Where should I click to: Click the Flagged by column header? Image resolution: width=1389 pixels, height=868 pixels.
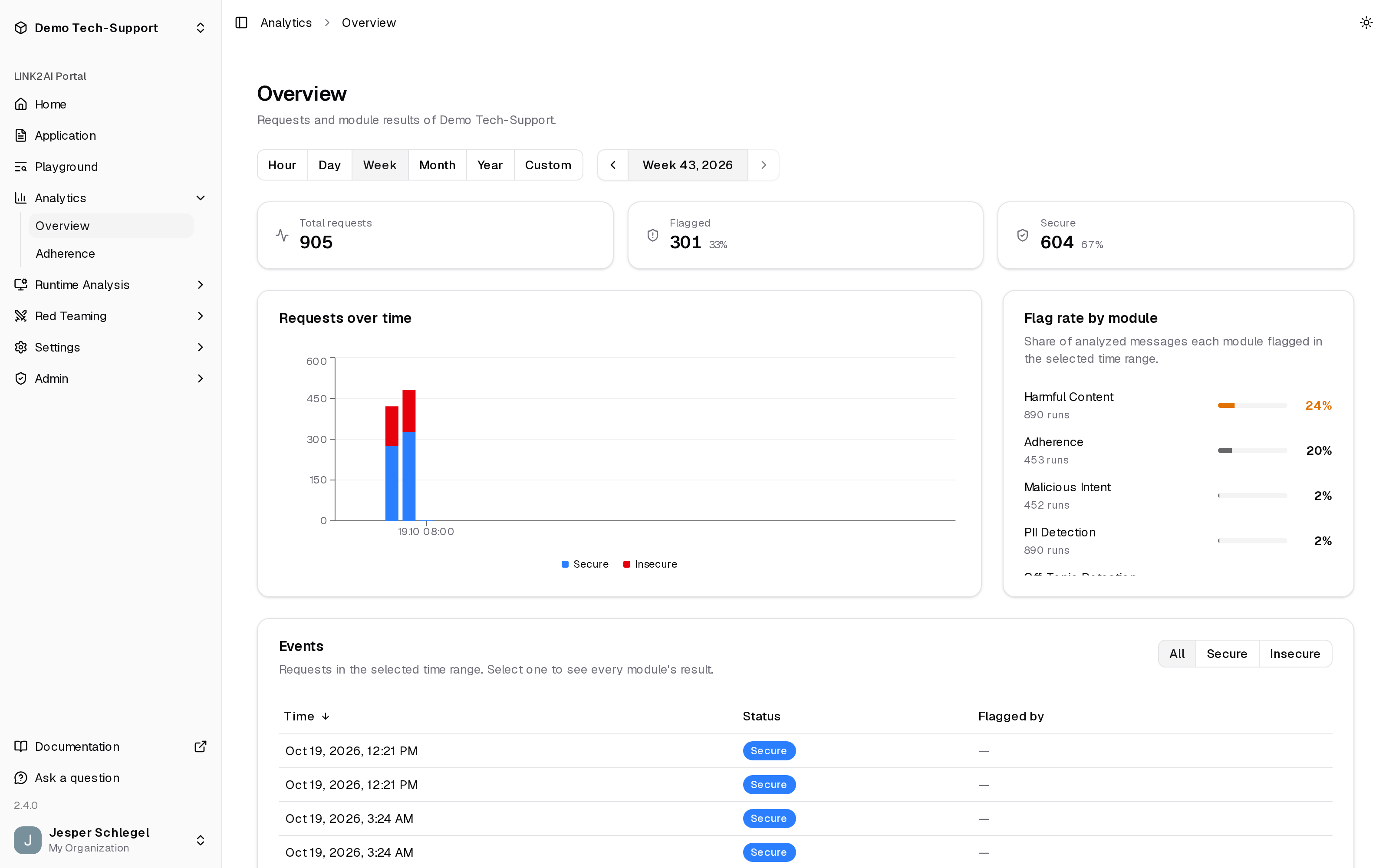(x=1011, y=717)
